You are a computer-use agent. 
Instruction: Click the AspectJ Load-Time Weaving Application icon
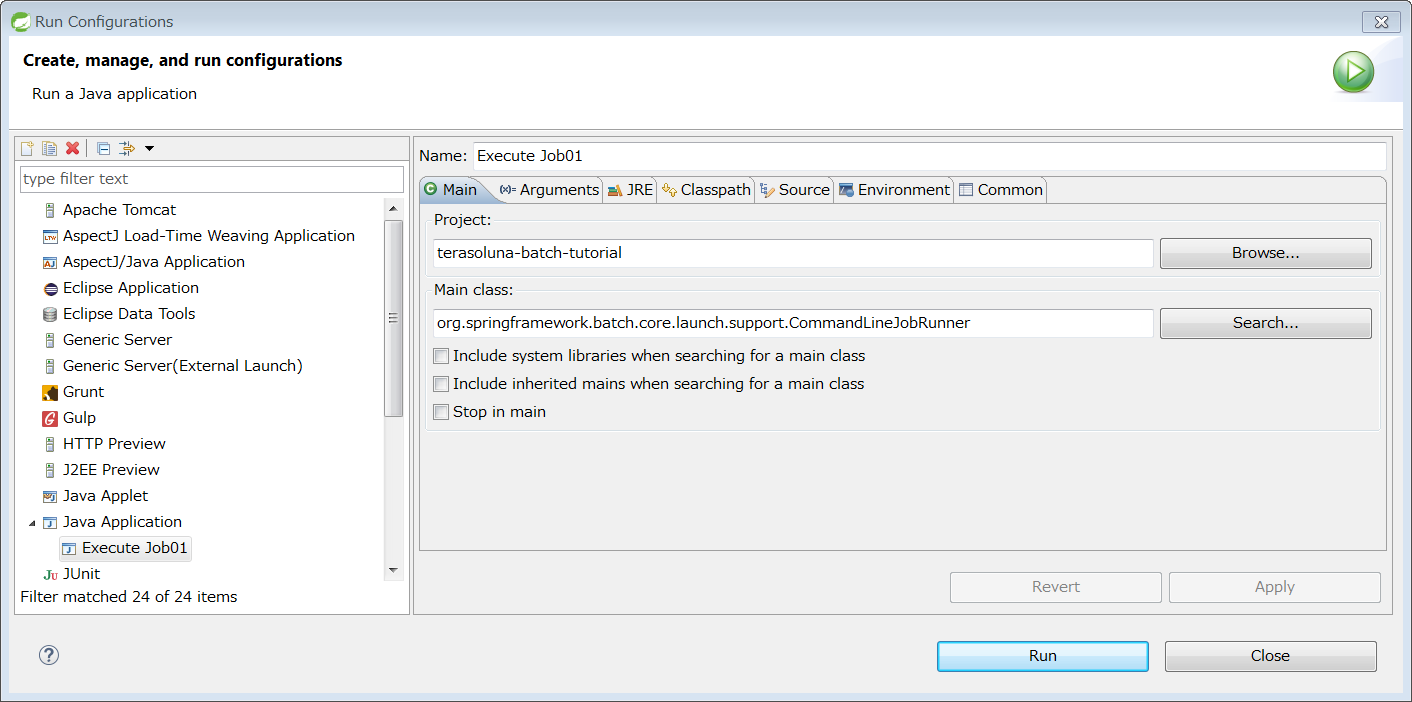[x=50, y=236]
